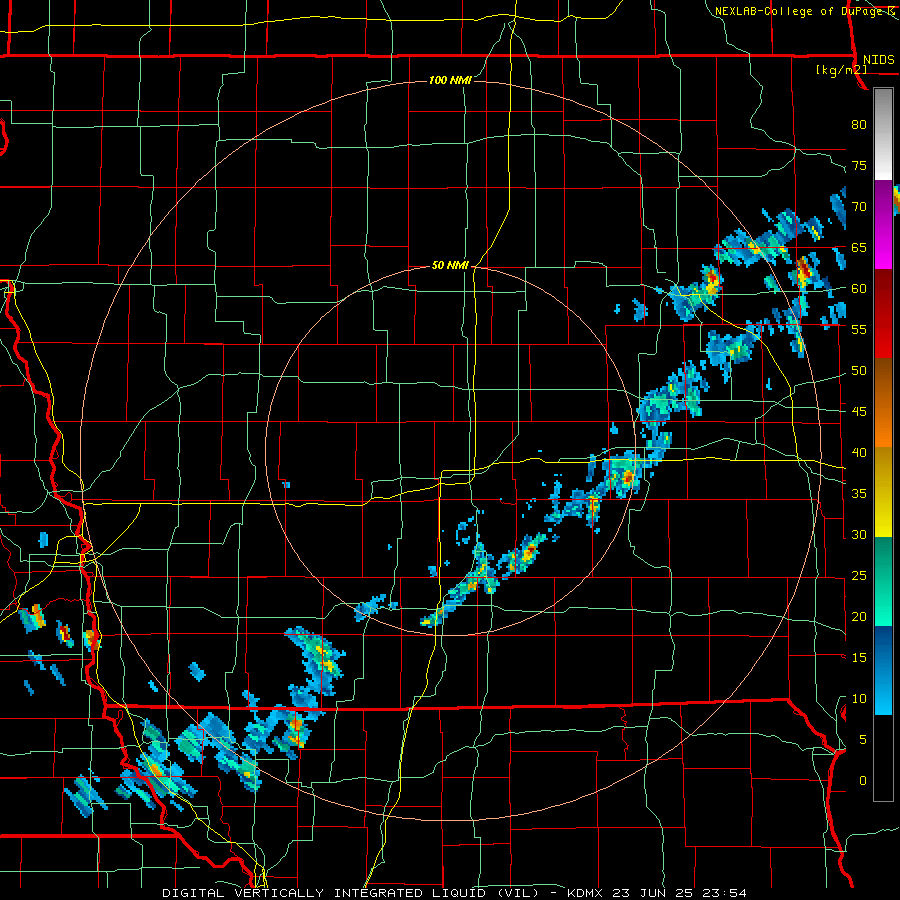Select the green segment of the color bar
900x900 pixels.
(883, 581)
